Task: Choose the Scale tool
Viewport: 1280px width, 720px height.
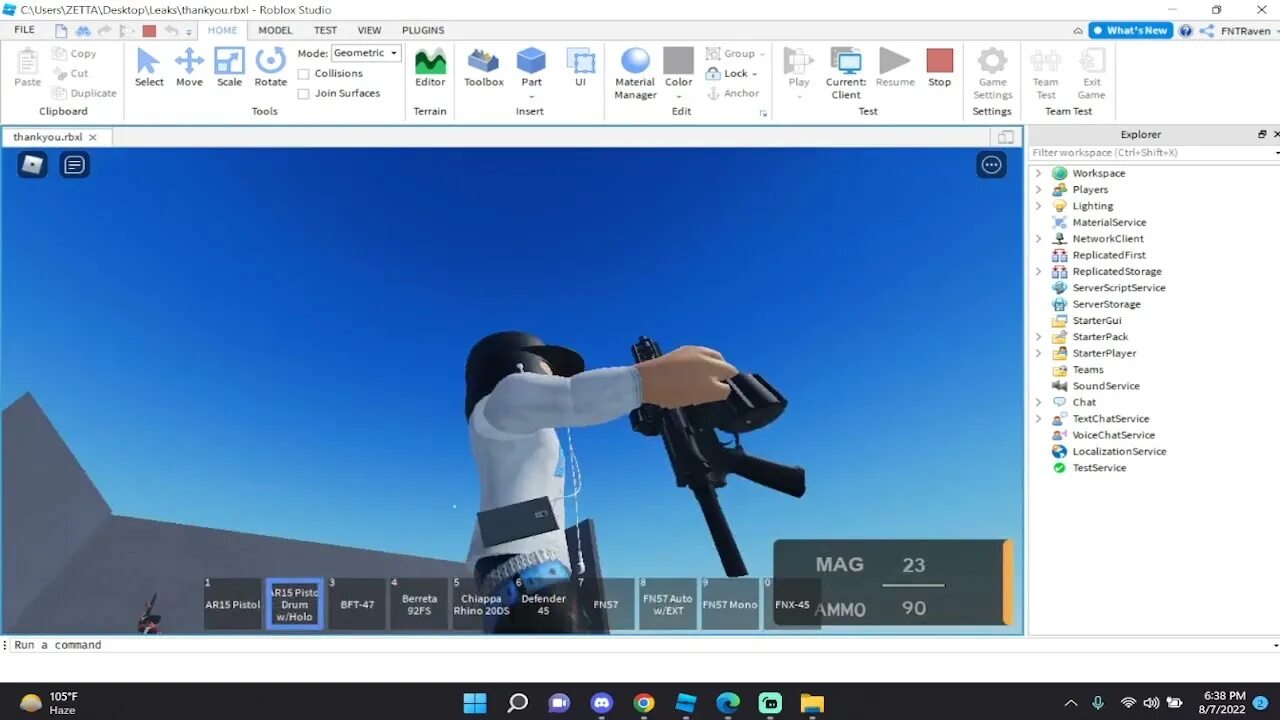Action: tap(229, 67)
